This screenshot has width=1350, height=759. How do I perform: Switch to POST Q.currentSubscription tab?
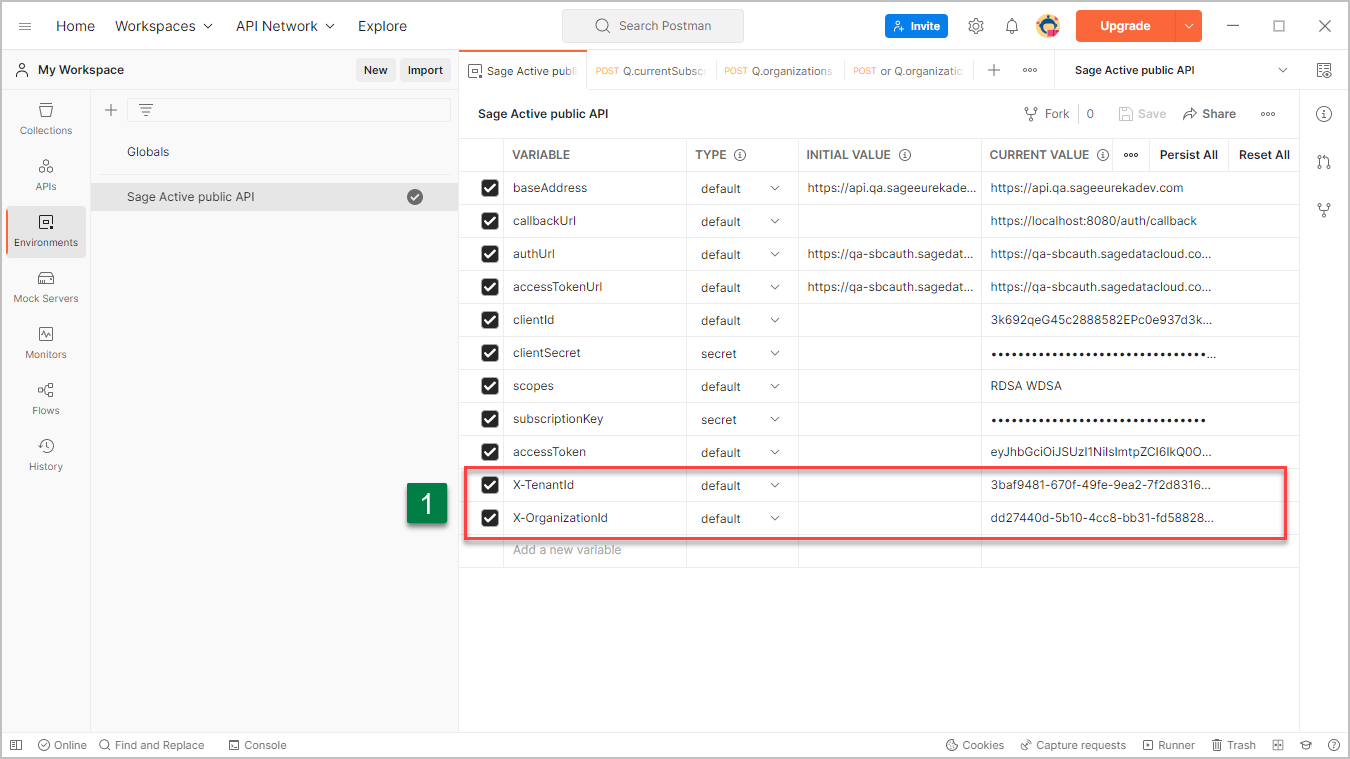(x=651, y=71)
